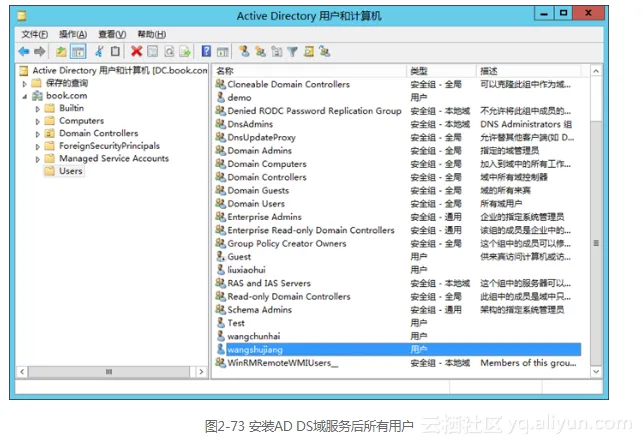Click the filter funnel icon
This screenshot has height=445, width=643.
point(292,52)
